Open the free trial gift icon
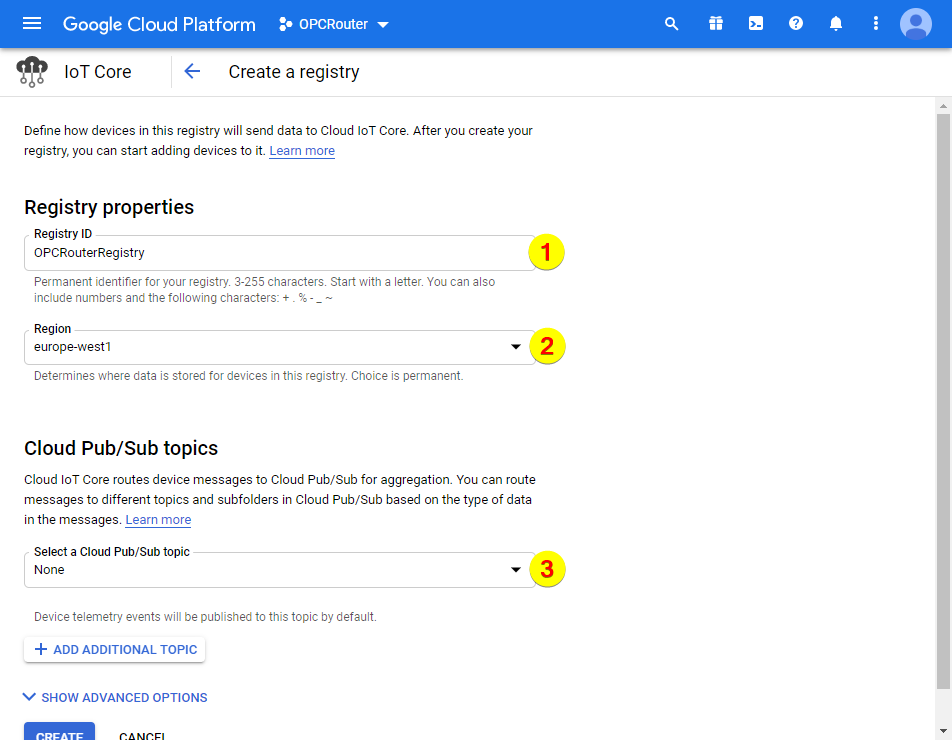The image size is (952, 740). click(x=716, y=24)
